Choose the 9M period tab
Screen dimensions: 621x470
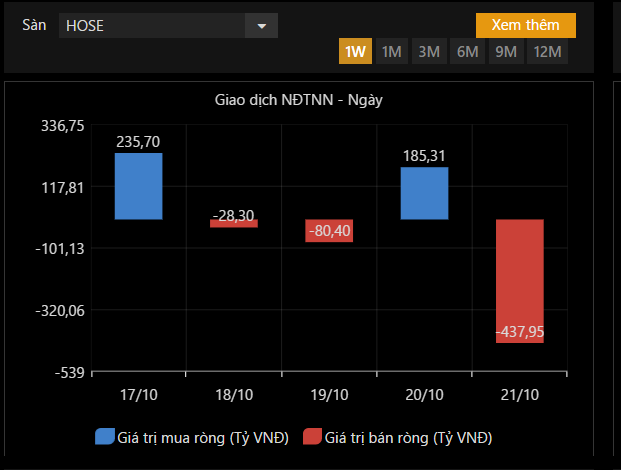point(505,52)
